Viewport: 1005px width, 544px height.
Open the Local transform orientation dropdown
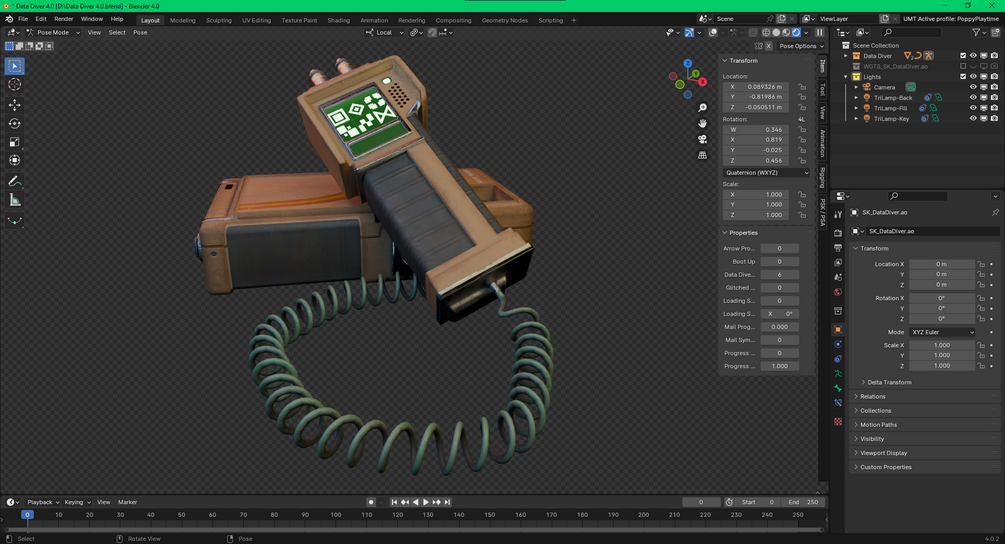point(385,32)
